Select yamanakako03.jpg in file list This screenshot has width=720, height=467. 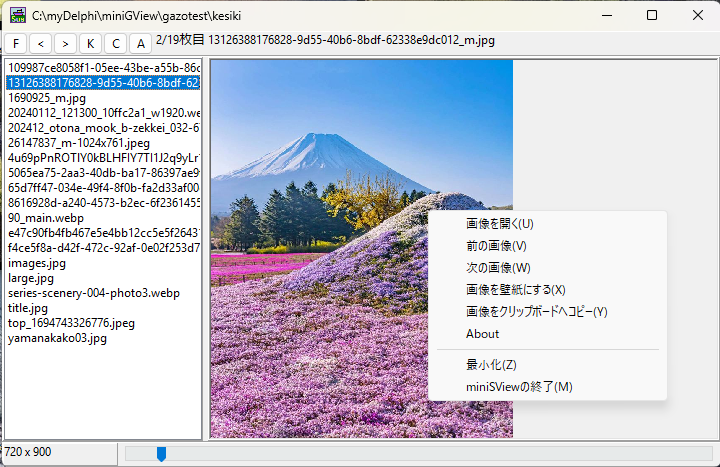57,339
